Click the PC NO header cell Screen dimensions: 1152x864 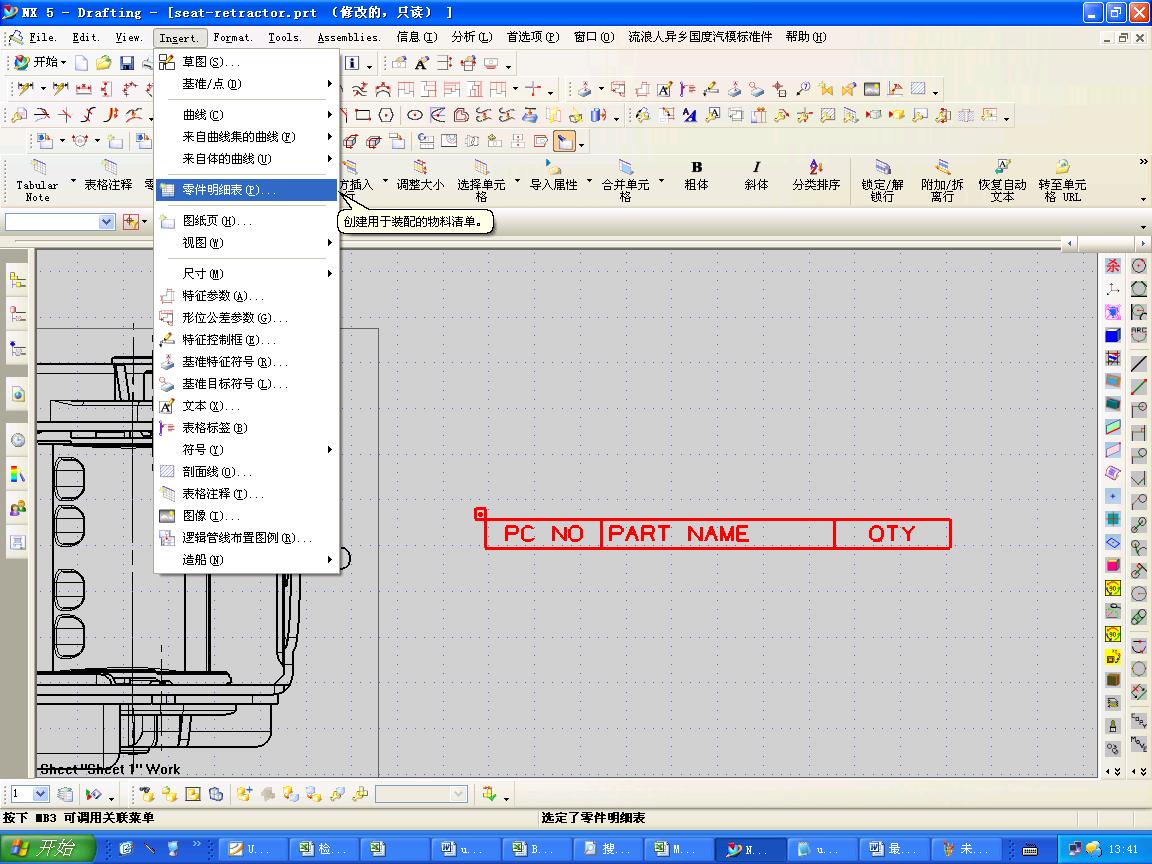544,533
